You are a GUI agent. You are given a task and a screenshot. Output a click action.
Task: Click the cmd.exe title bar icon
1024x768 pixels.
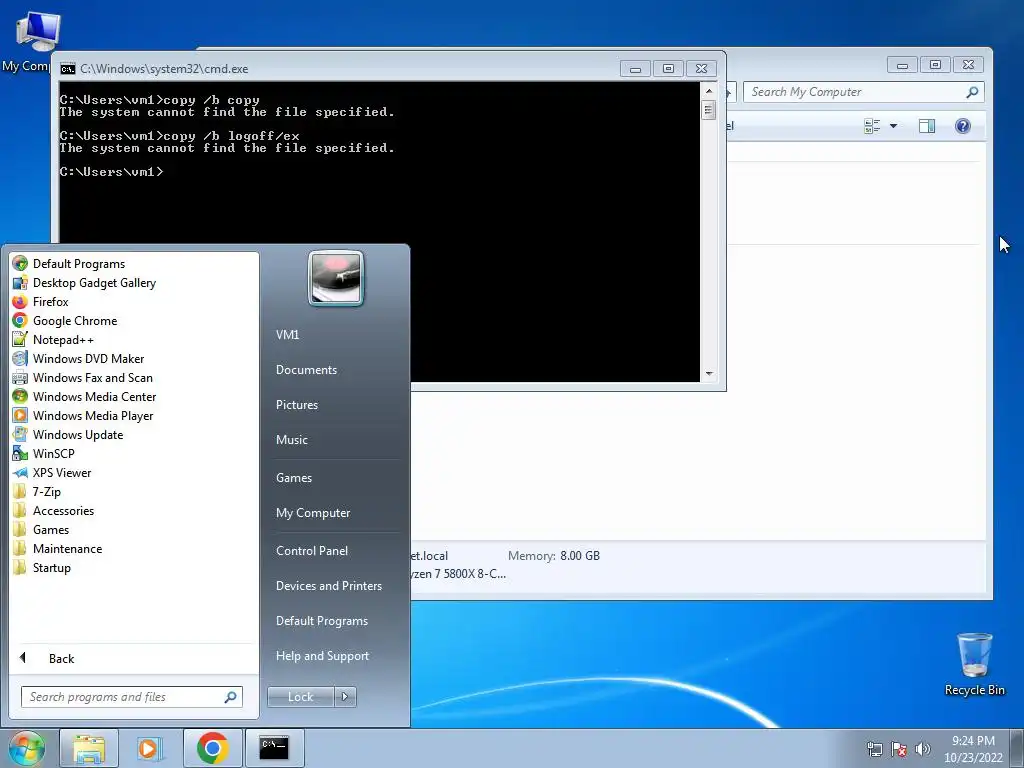tap(67, 69)
